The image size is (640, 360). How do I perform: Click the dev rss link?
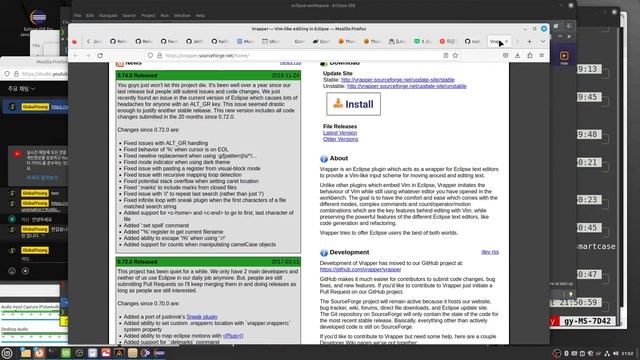click(x=490, y=252)
